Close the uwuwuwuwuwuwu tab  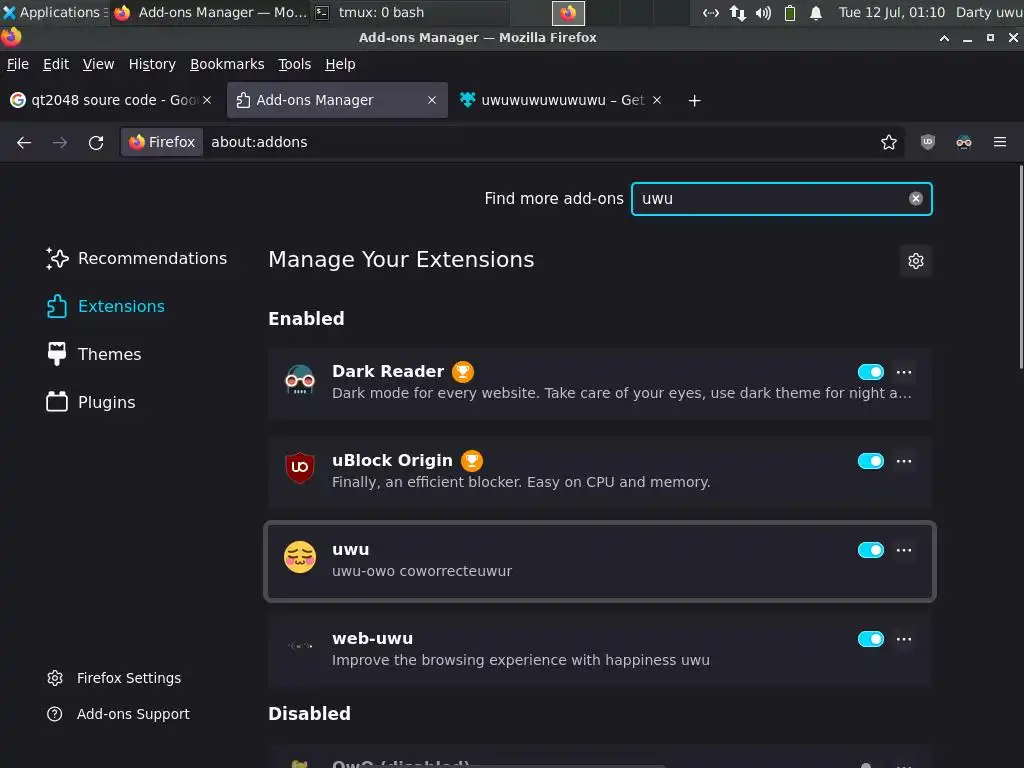[x=657, y=100]
